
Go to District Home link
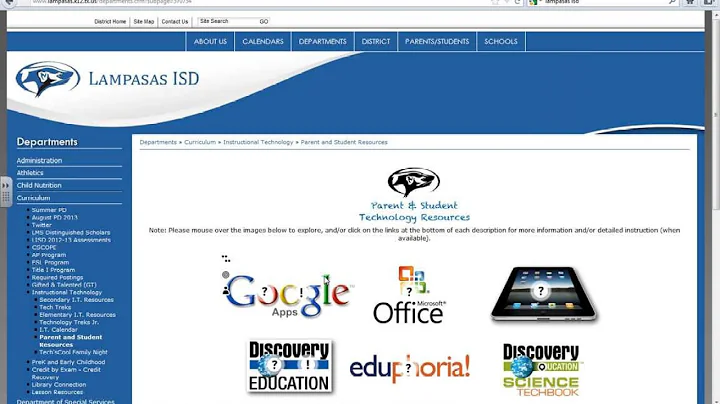point(110,22)
